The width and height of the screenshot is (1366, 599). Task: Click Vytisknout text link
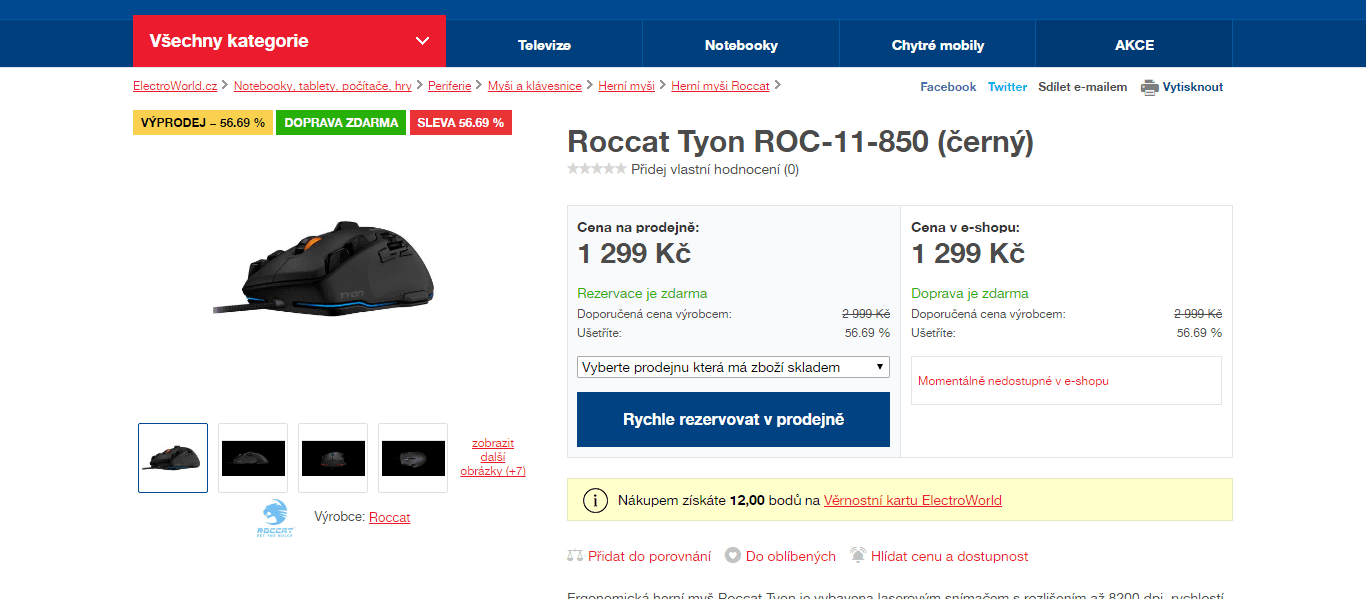[1193, 87]
